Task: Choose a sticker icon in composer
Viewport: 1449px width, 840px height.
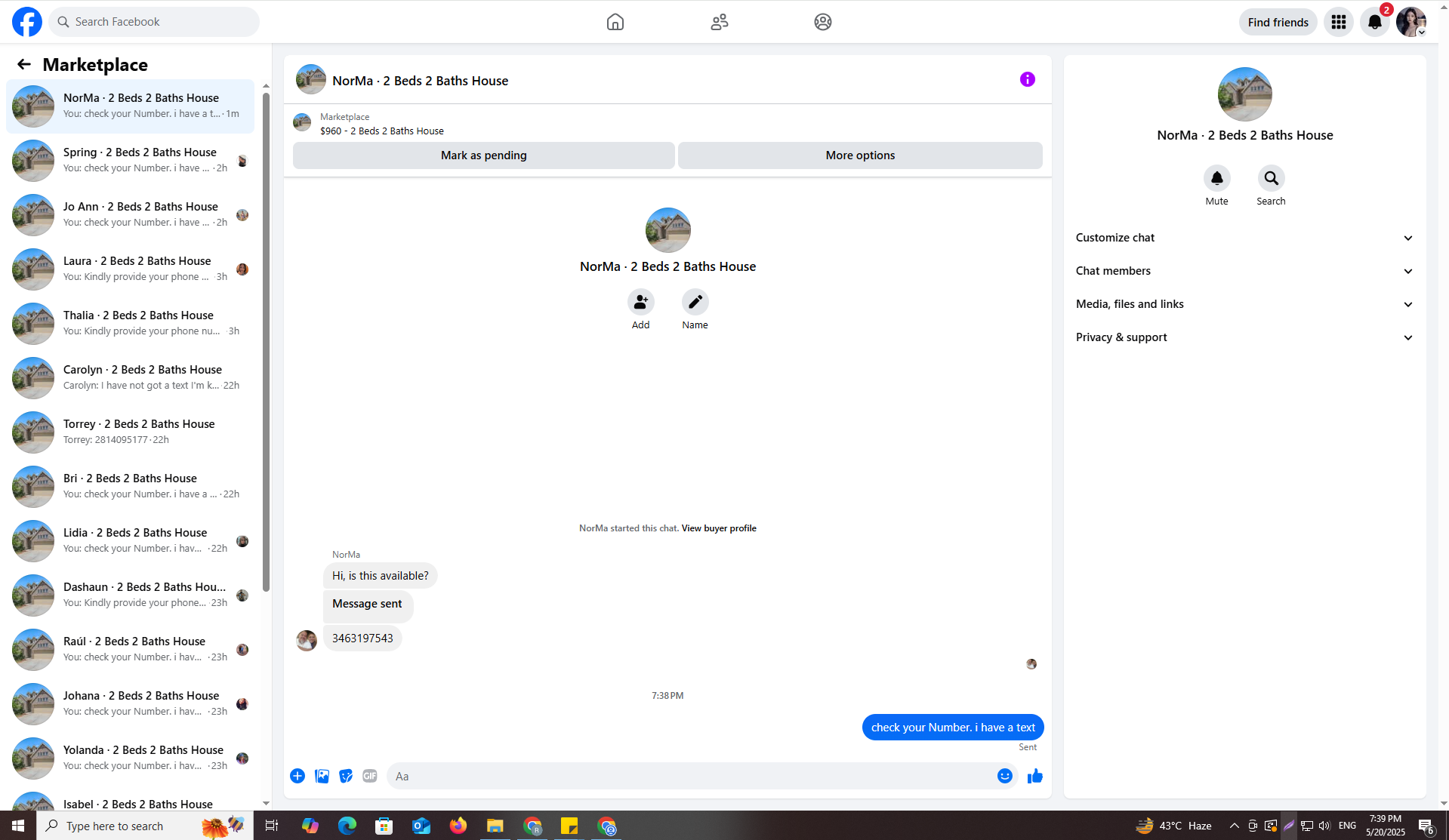Action: [x=346, y=776]
